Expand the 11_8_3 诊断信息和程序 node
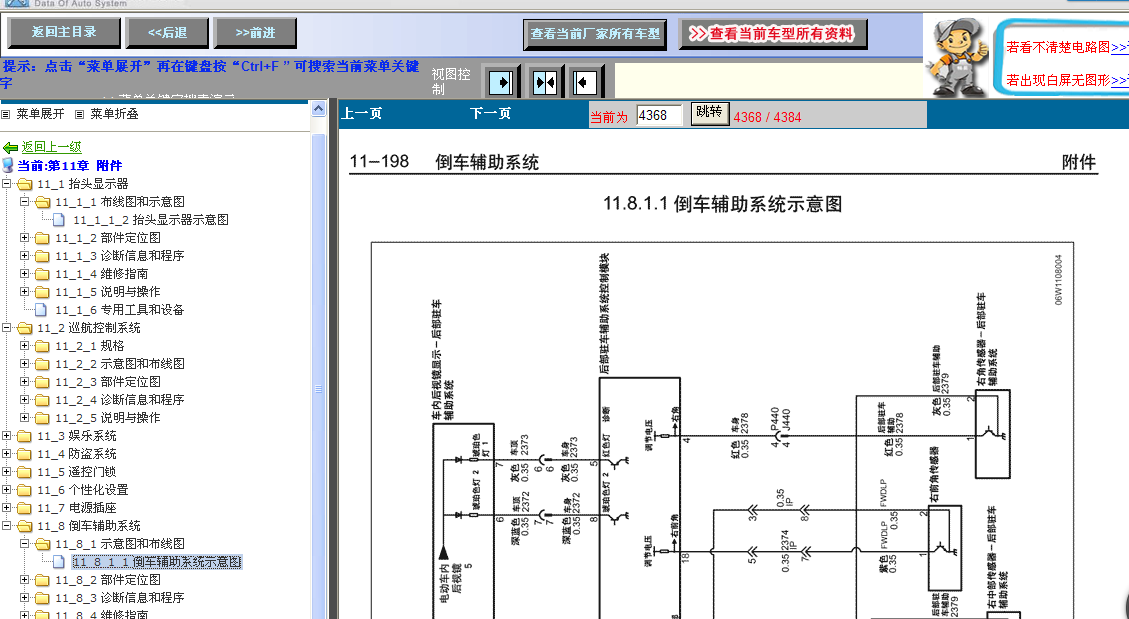Image resolution: width=1129 pixels, height=619 pixels. [24, 597]
